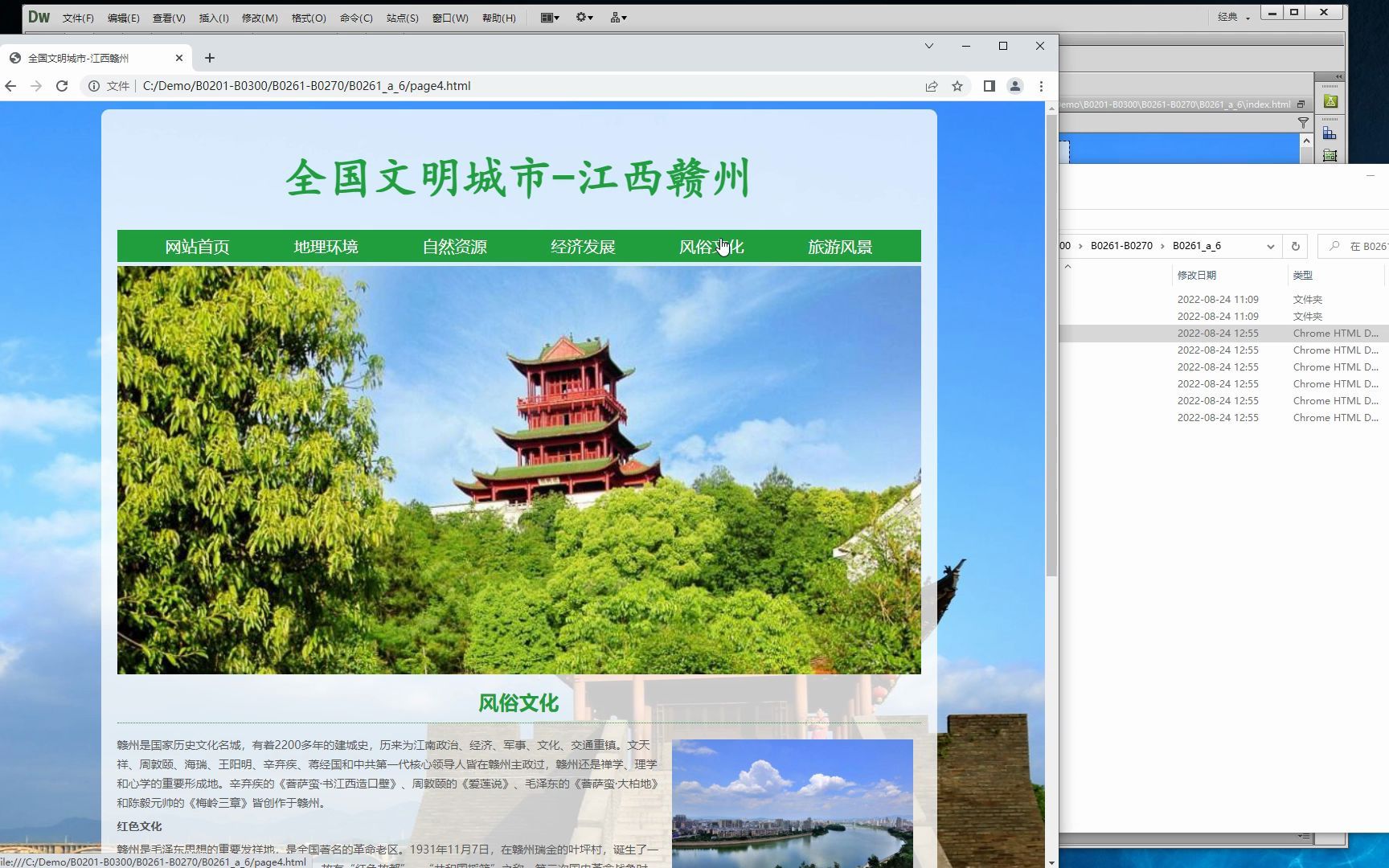1389x868 pixels.
Task: Click the Dw application logo
Action: tap(39, 17)
